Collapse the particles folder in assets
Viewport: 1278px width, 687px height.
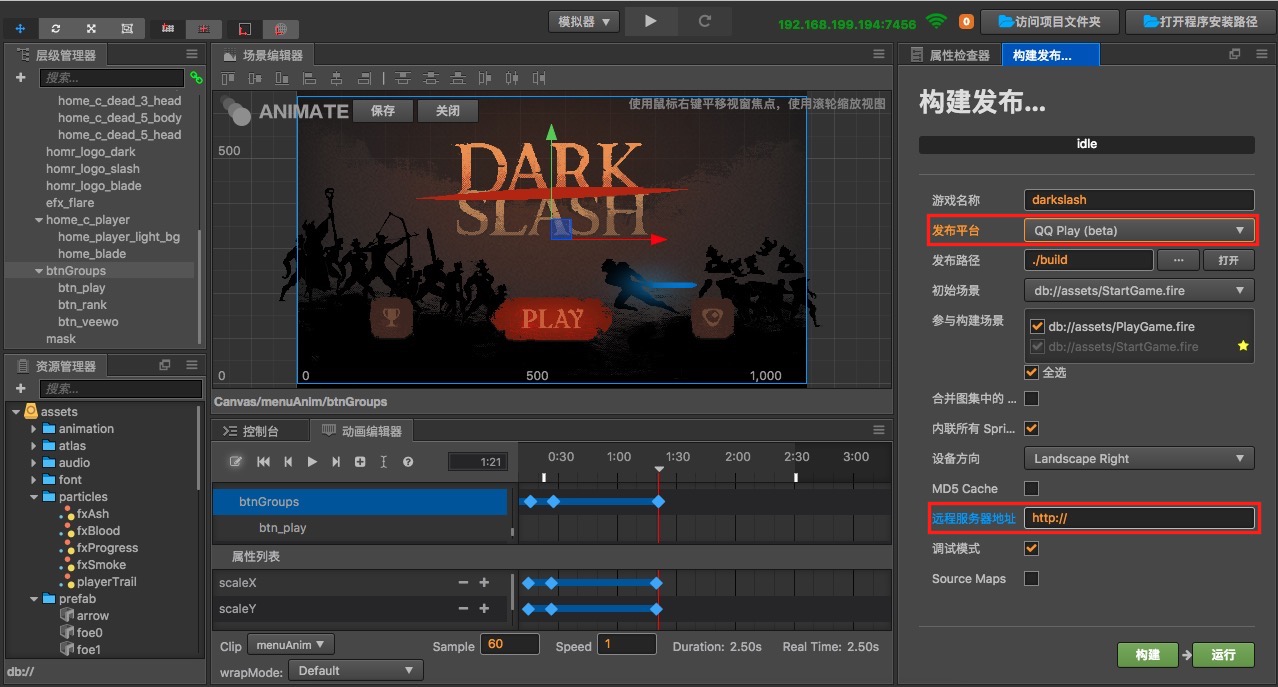(x=34, y=497)
